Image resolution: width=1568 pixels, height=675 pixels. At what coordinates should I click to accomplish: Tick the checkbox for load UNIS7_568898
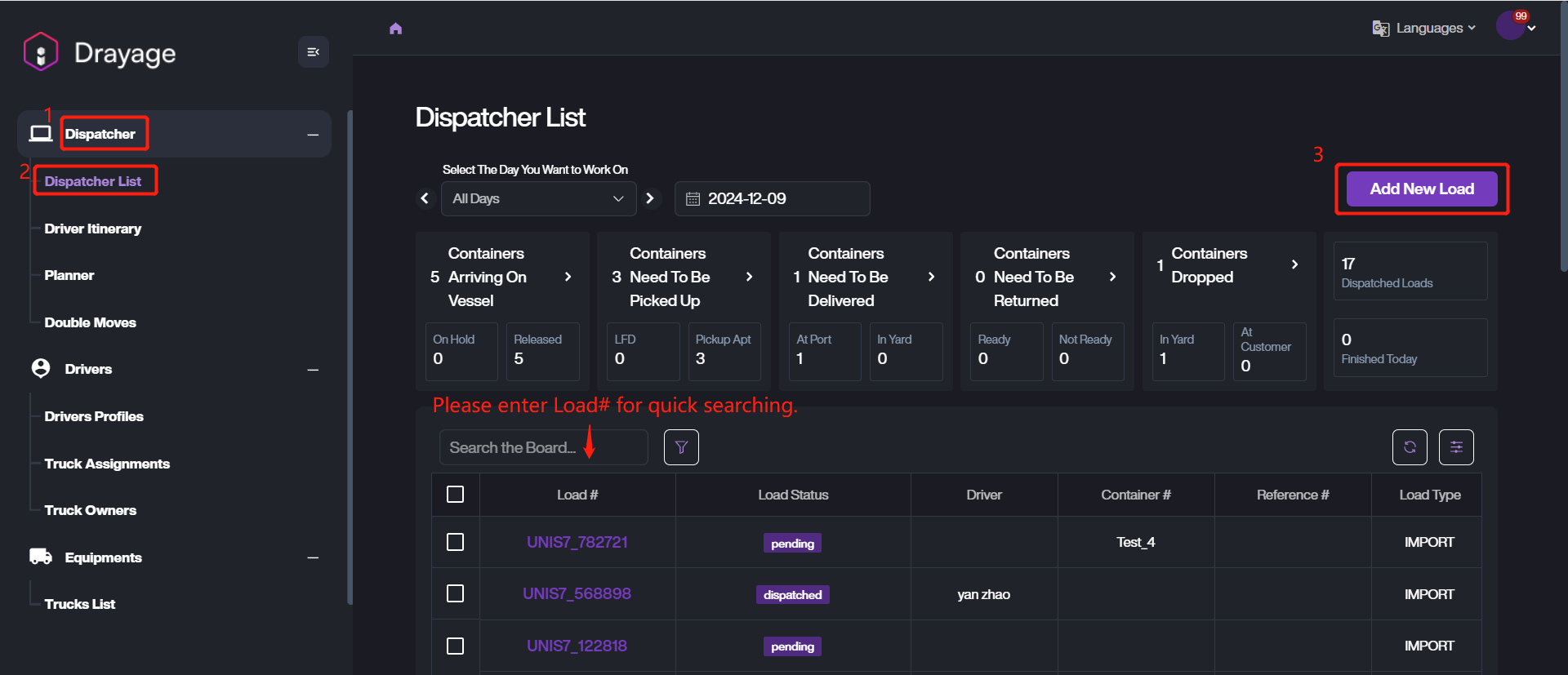click(456, 593)
